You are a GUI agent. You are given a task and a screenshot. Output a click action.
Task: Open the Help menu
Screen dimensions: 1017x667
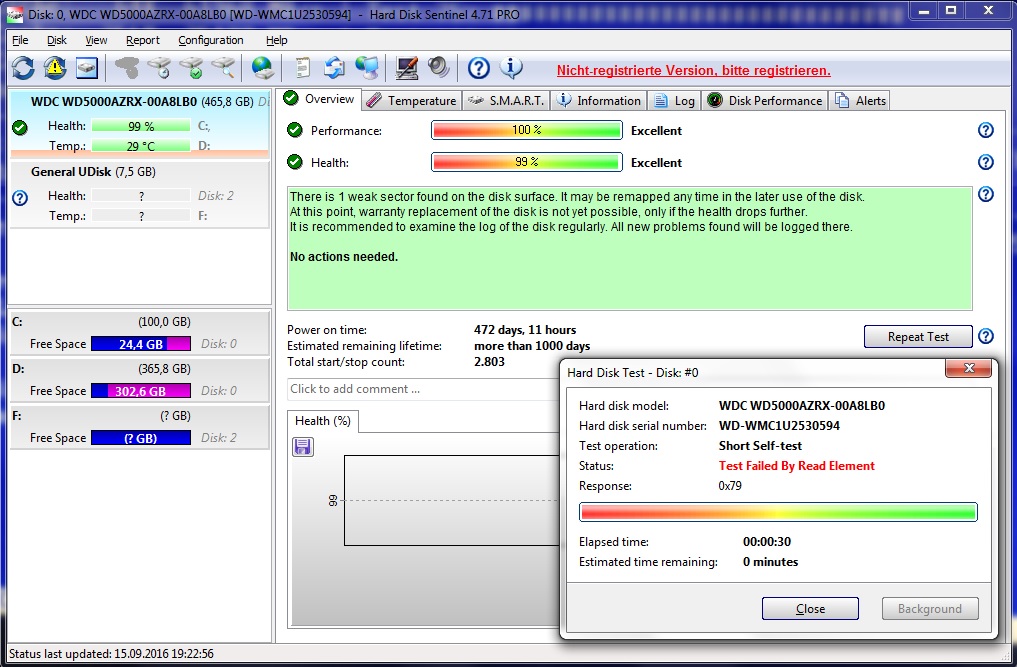pos(276,40)
